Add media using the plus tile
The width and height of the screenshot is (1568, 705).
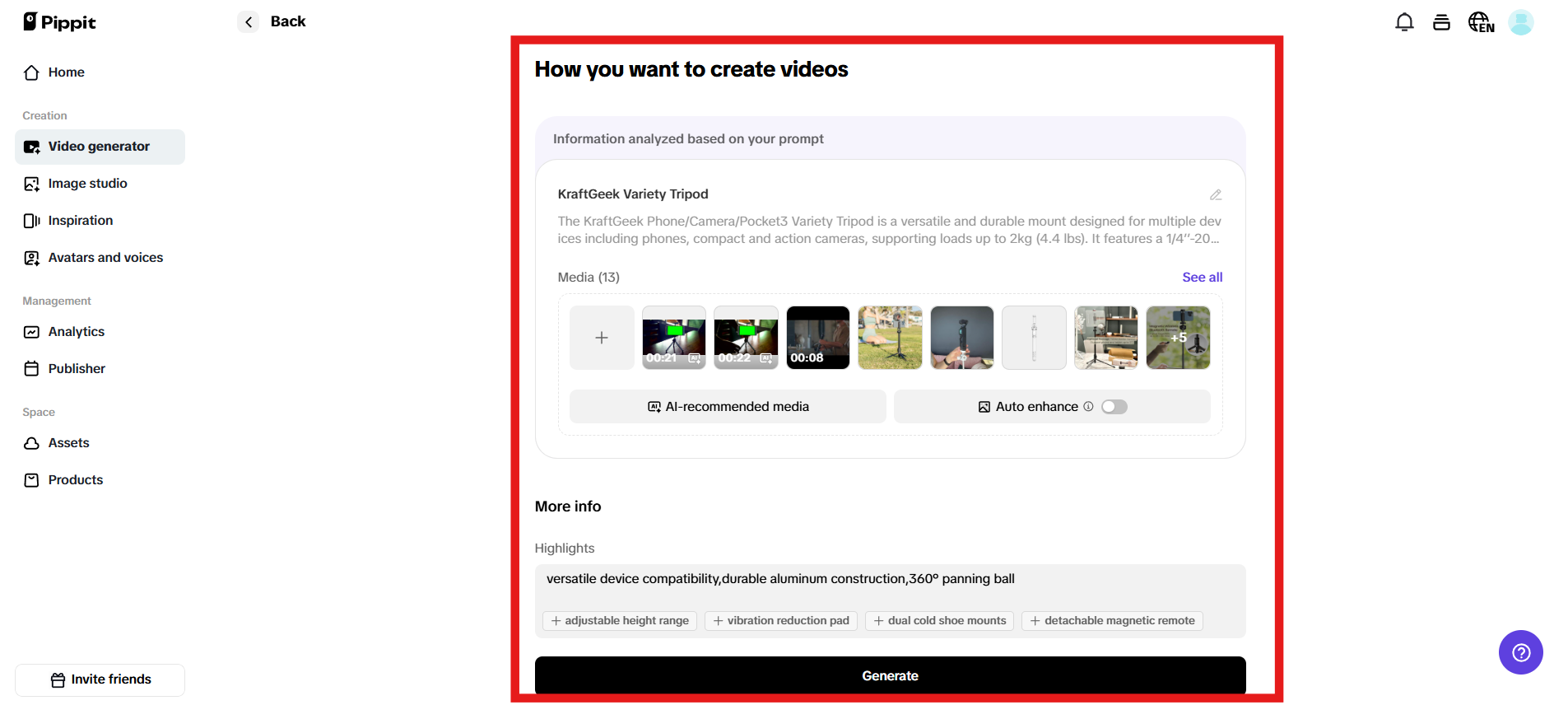[x=602, y=338]
